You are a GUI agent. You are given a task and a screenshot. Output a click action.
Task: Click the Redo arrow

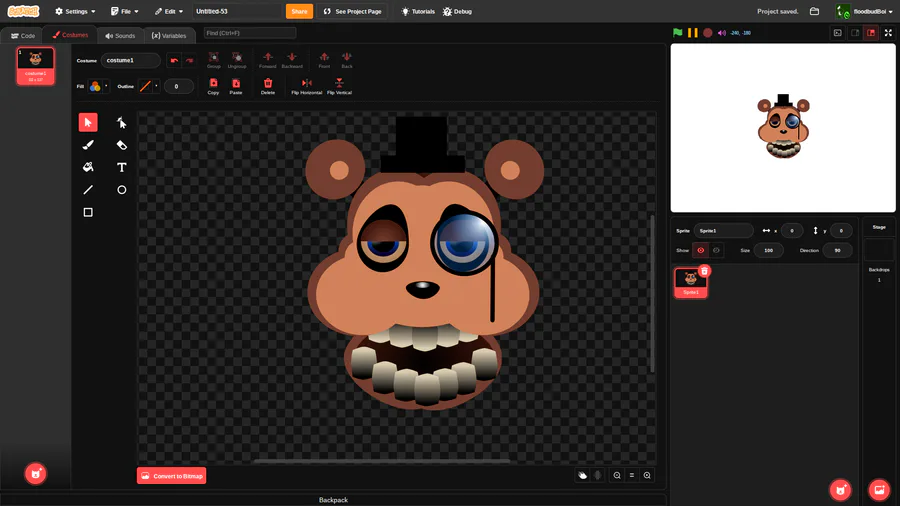[x=189, y=60]
